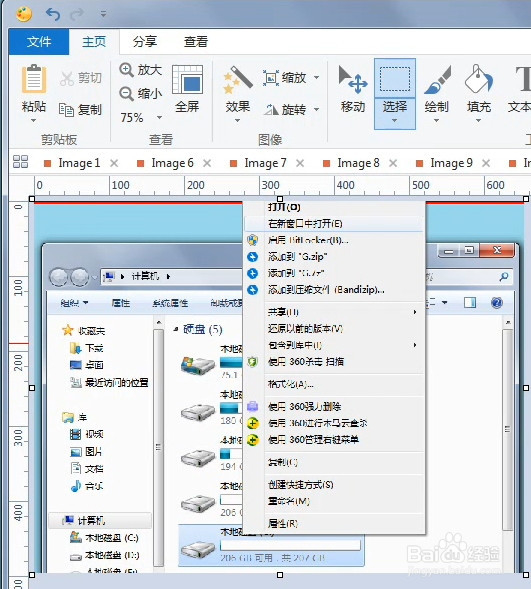
Task: Click the 计算机 item in explorer sidebar
Action: click(x=100, y=521)
